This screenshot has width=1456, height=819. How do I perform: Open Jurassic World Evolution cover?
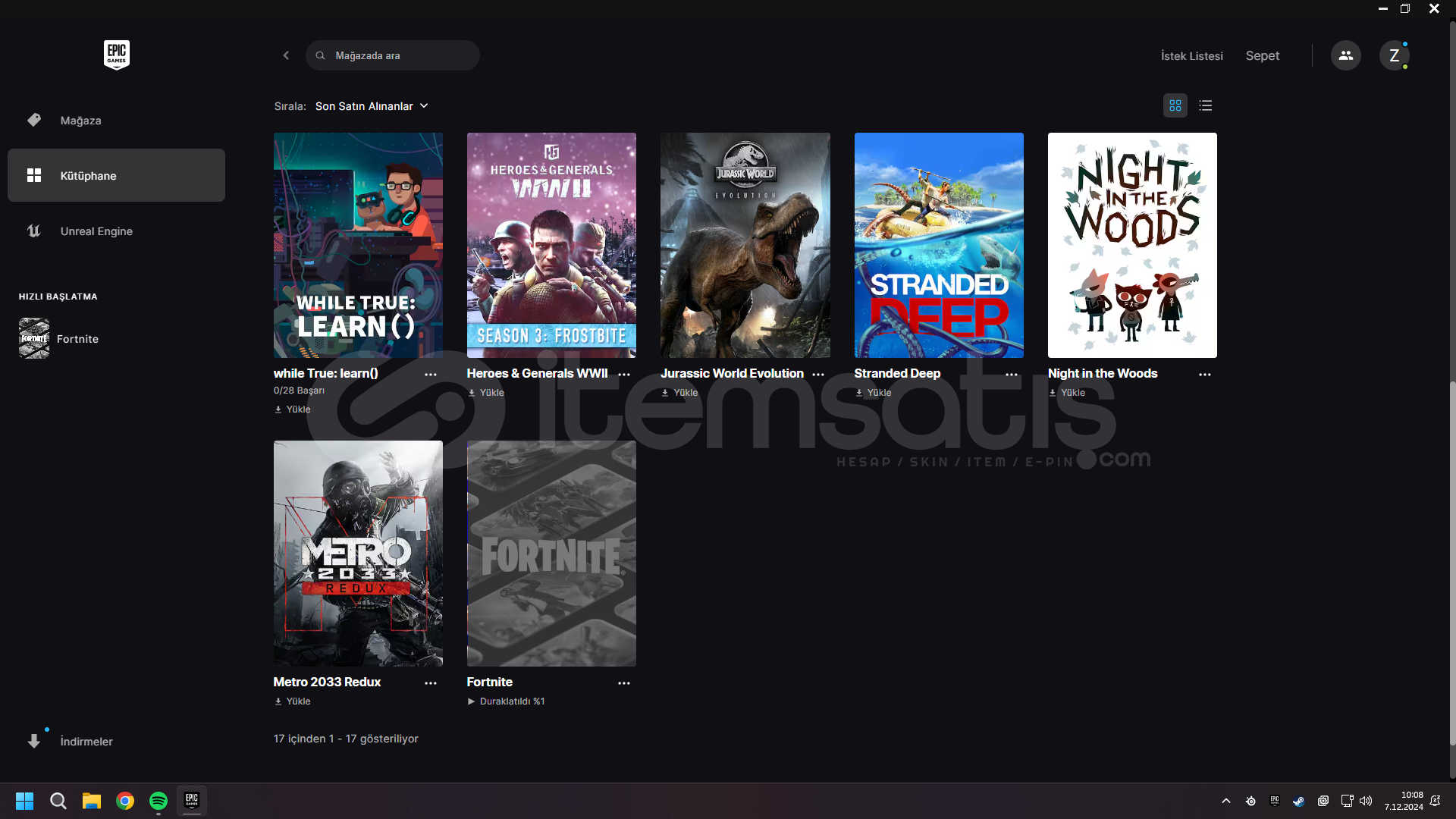pyautogui.click(x=745, y=245)
